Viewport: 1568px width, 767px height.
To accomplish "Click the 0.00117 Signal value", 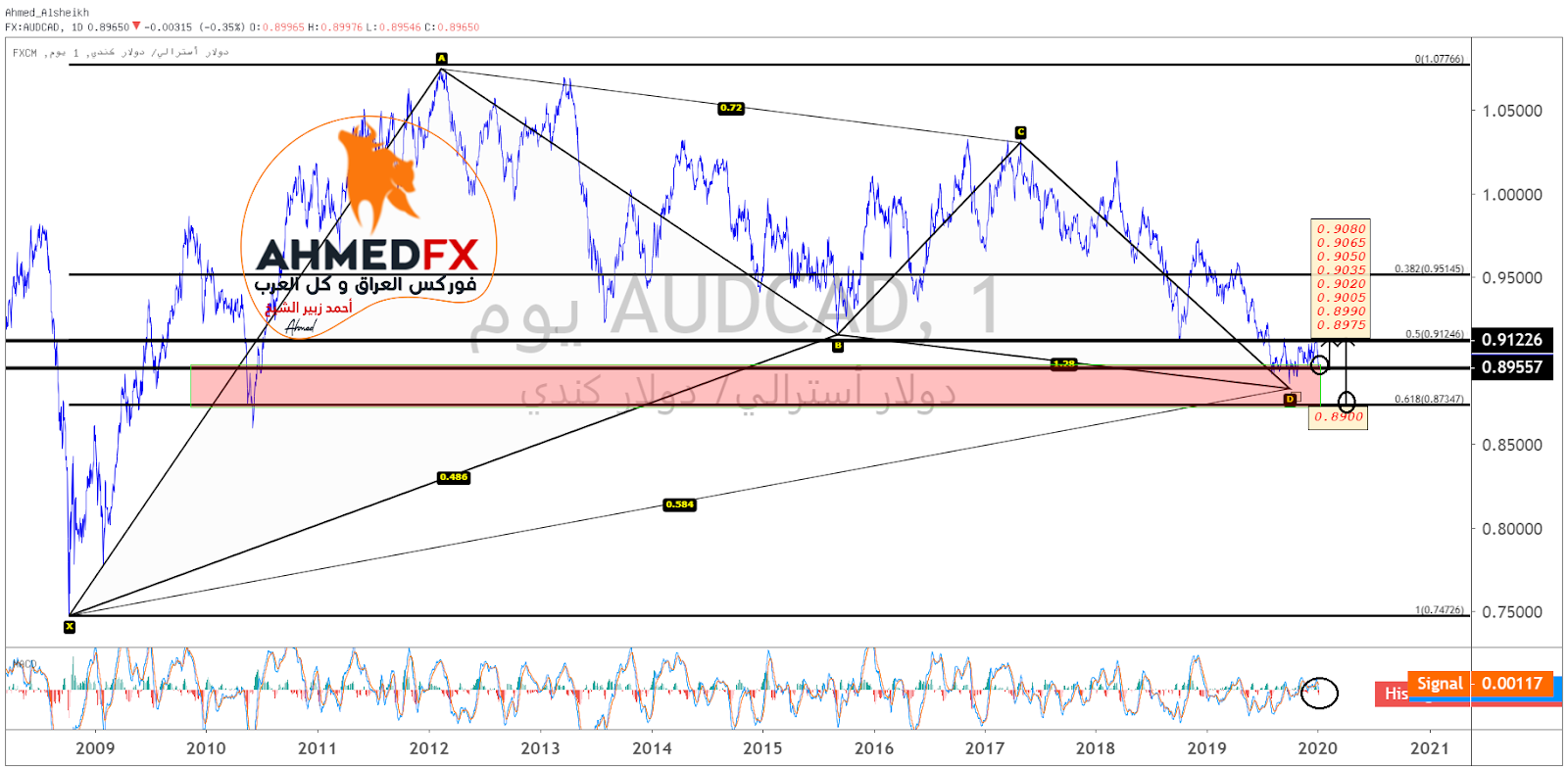I will click(1512, 684).
